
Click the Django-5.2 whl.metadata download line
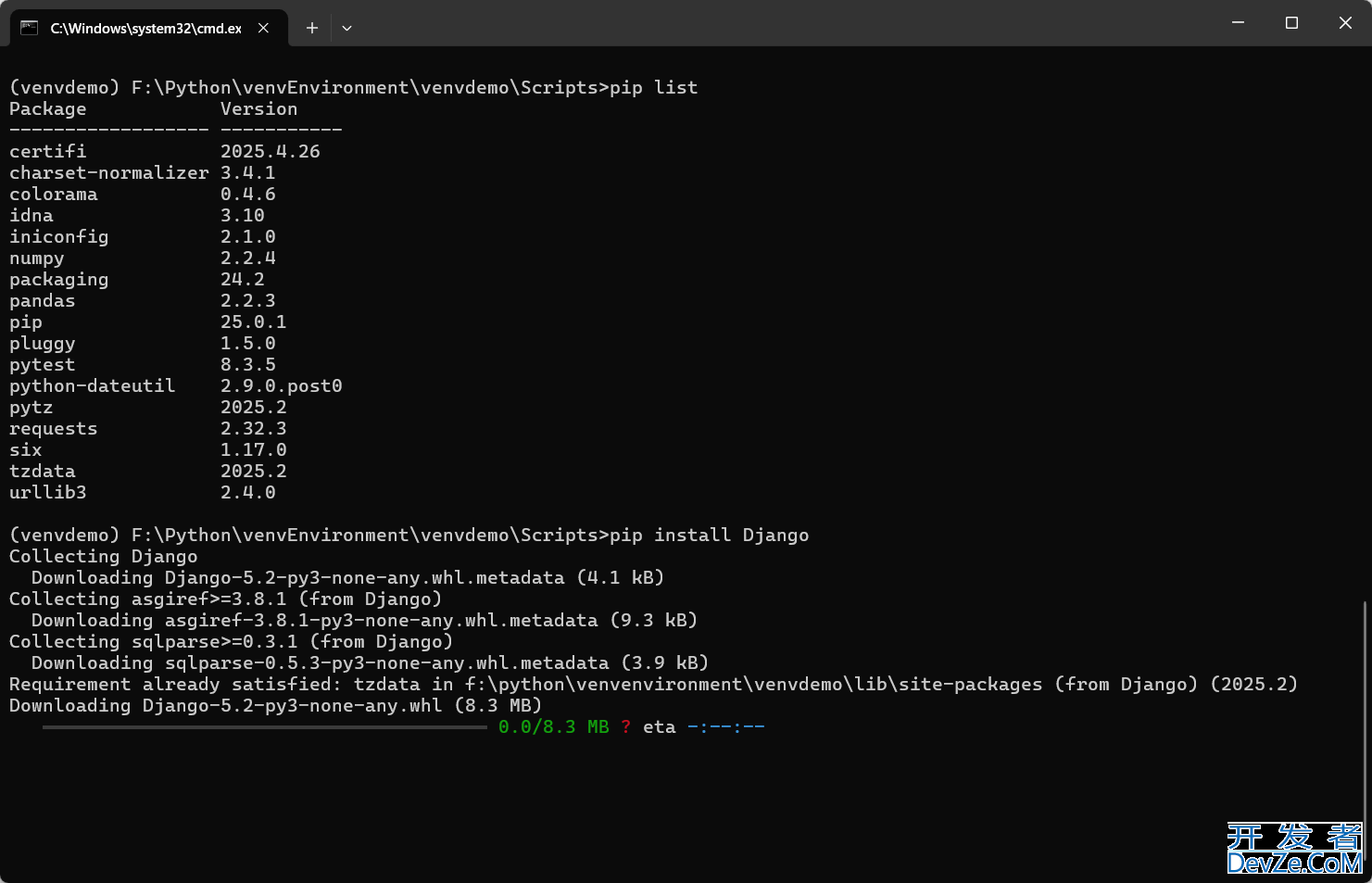tap(348, 577)
